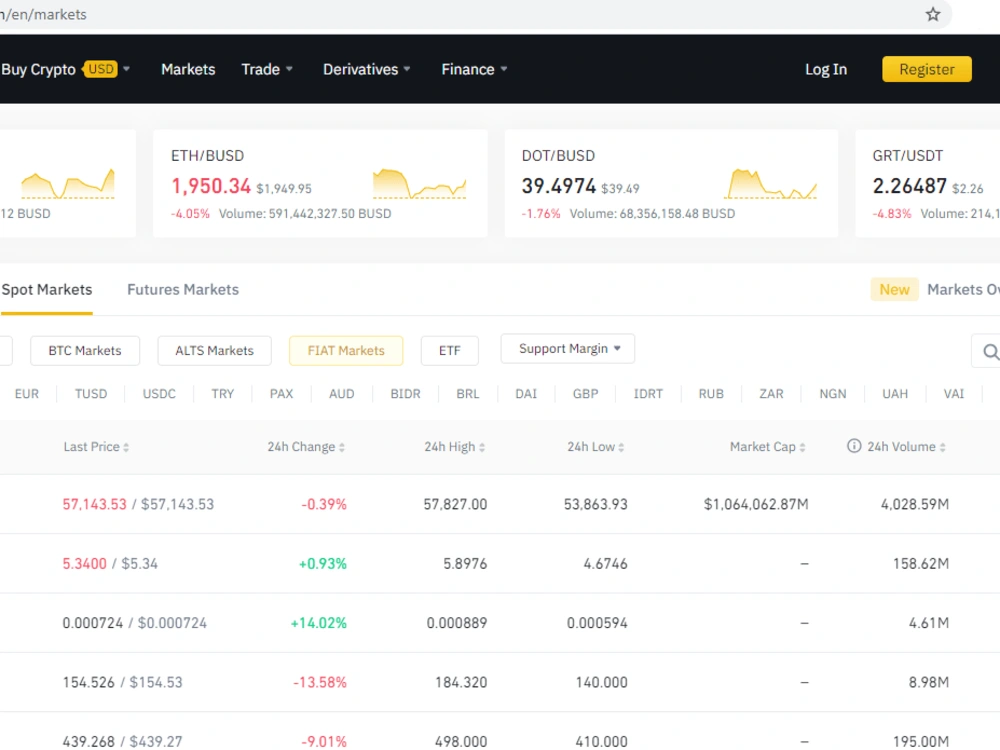Screen dimensions: 1000x750
Task: Select the row priced 57,143.53
Action: tap(500, 504)
